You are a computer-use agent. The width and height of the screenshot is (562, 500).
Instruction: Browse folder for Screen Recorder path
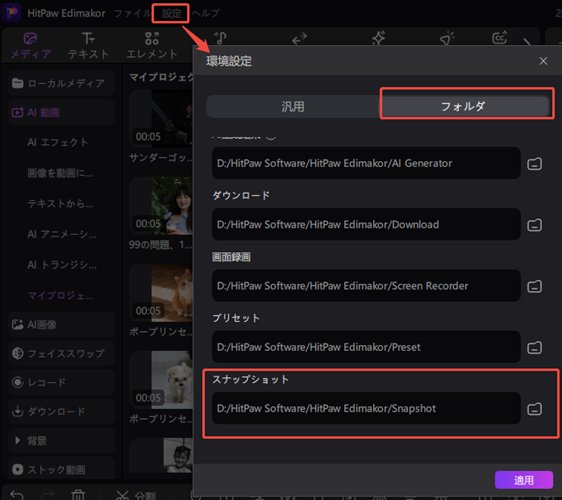(534, 286)
